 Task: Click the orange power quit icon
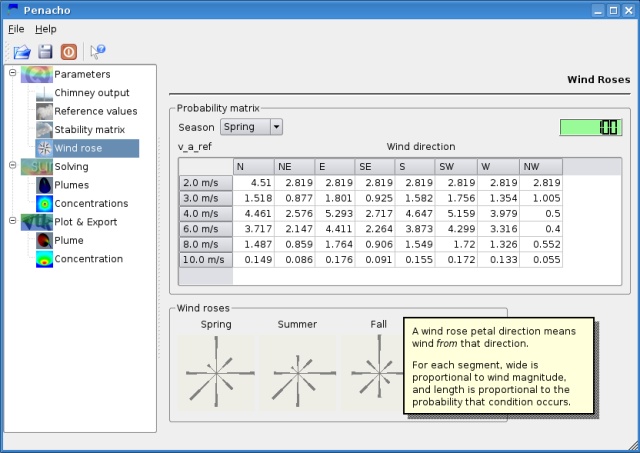tap(69, 52)
